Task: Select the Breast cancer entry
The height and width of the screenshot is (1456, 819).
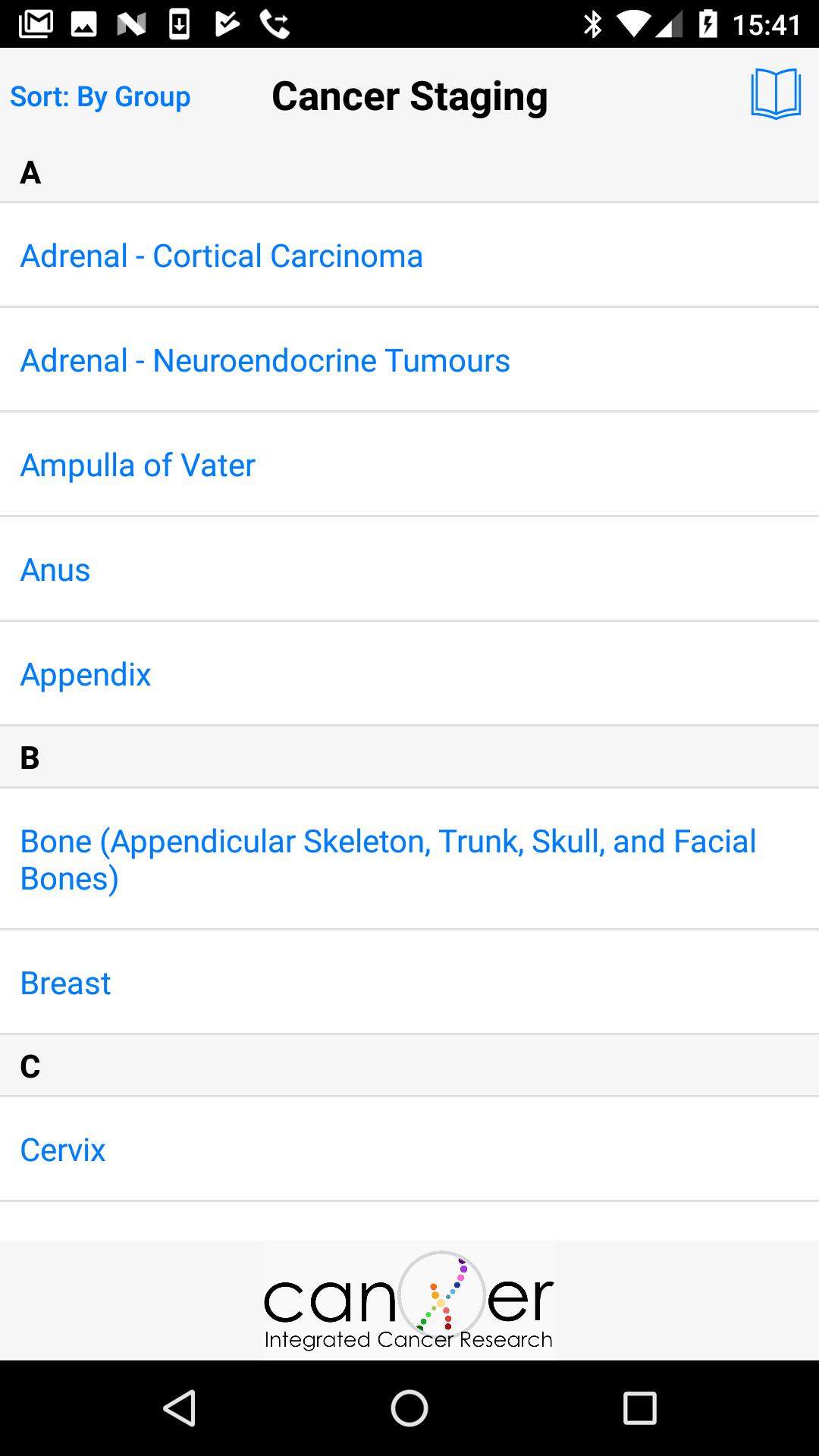Action: [65, 984]
